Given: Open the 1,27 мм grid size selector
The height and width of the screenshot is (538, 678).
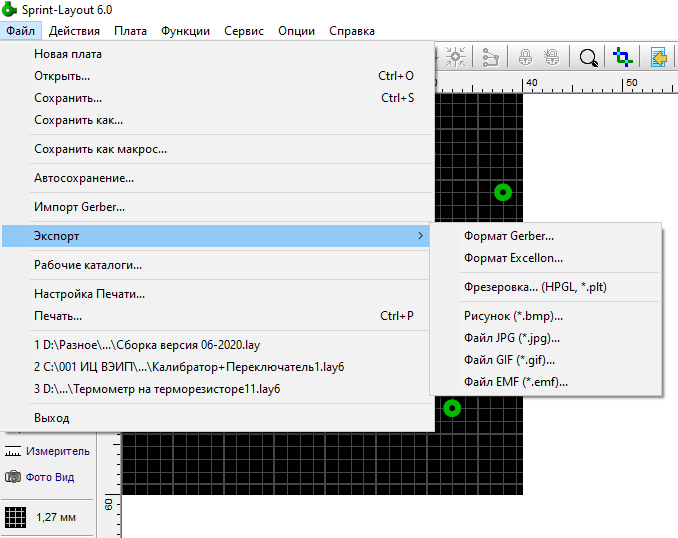Looking at the screenshot, I should [56, 517].
